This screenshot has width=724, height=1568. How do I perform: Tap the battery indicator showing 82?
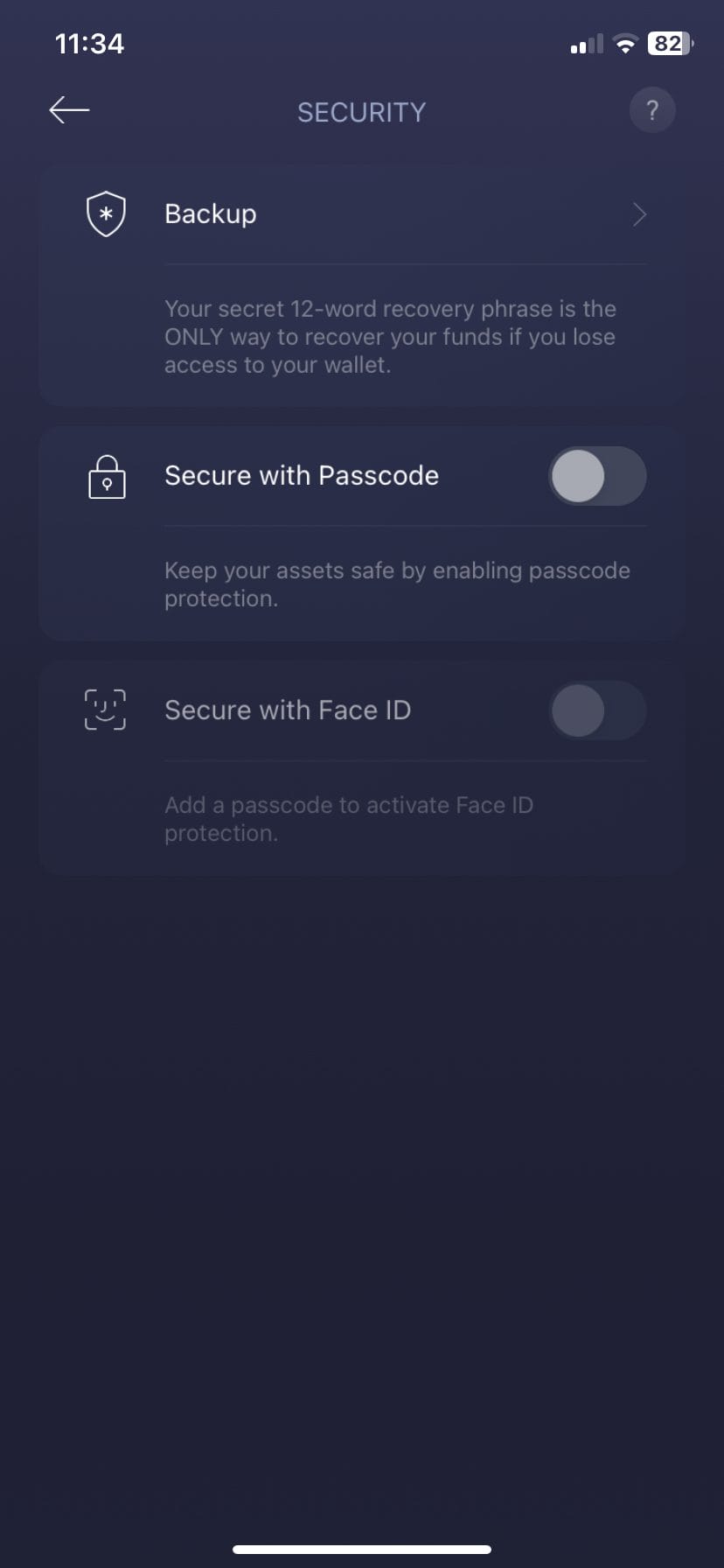coord(670,44)
